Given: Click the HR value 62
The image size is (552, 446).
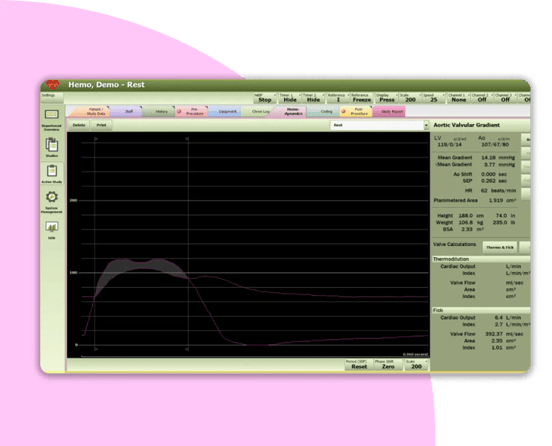Looking at the screenshot, I should (x=484, y=190).
